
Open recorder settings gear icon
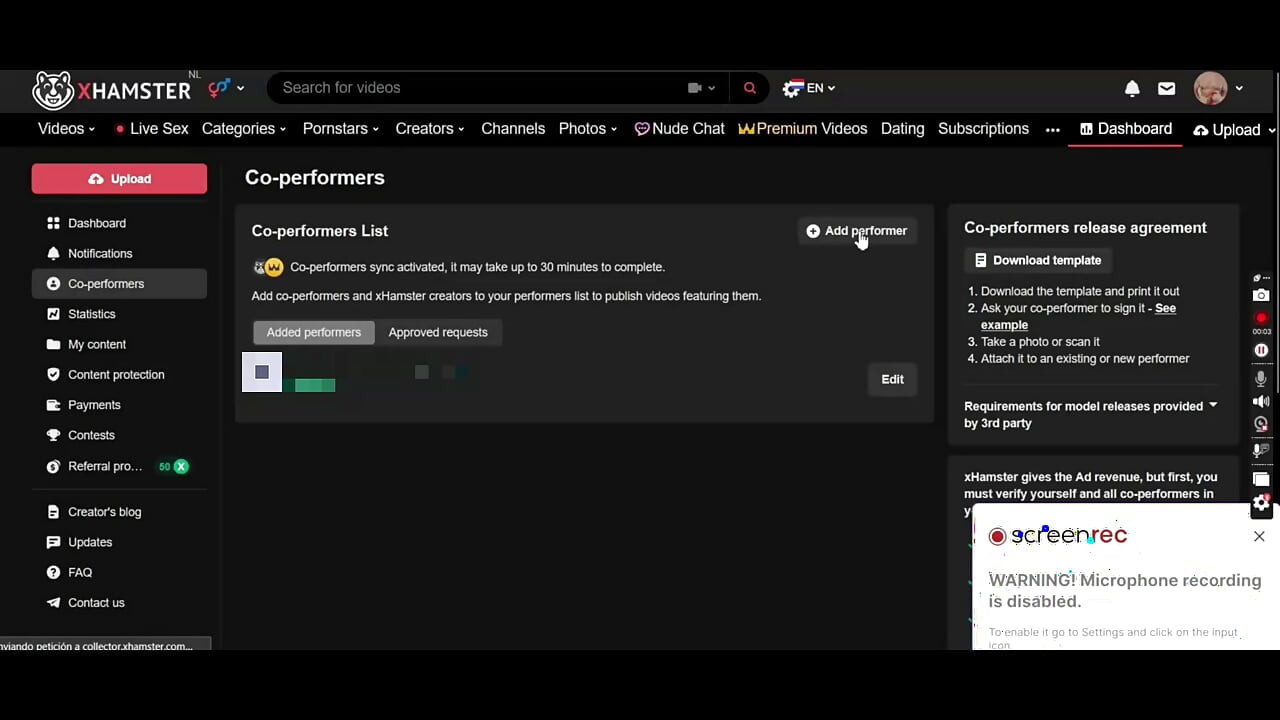tap(1261, 504)
